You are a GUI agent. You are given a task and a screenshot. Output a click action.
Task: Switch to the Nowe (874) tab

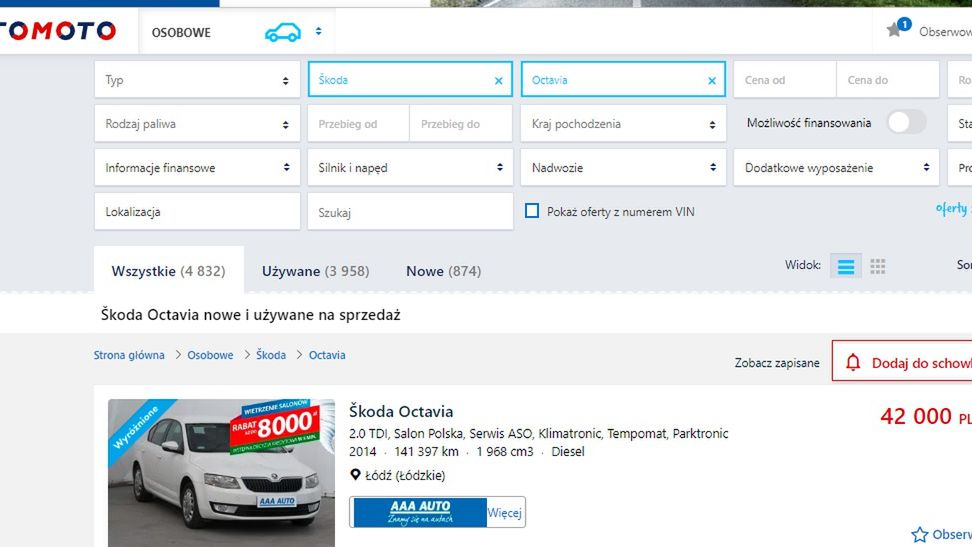[444, 271]
